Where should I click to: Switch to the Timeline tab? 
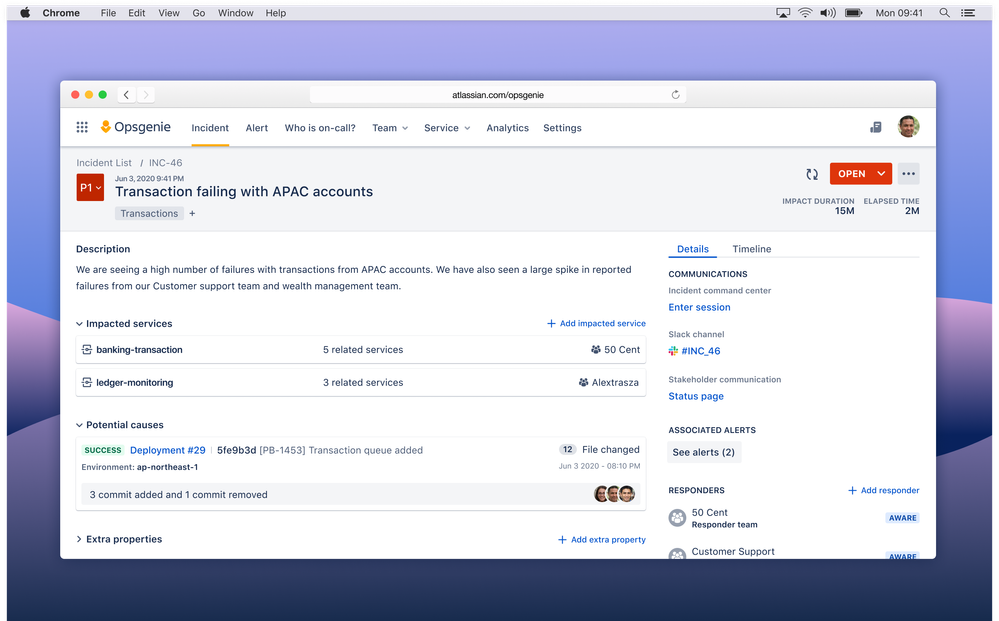click(x=752, y=249)
